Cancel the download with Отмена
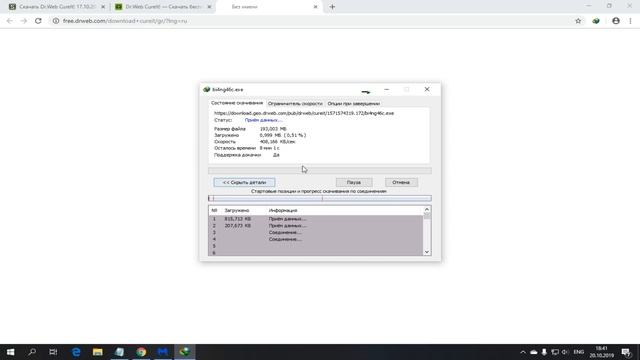Image resolution: width=640 pixels, height=360 pixels. tap(401, 182)
